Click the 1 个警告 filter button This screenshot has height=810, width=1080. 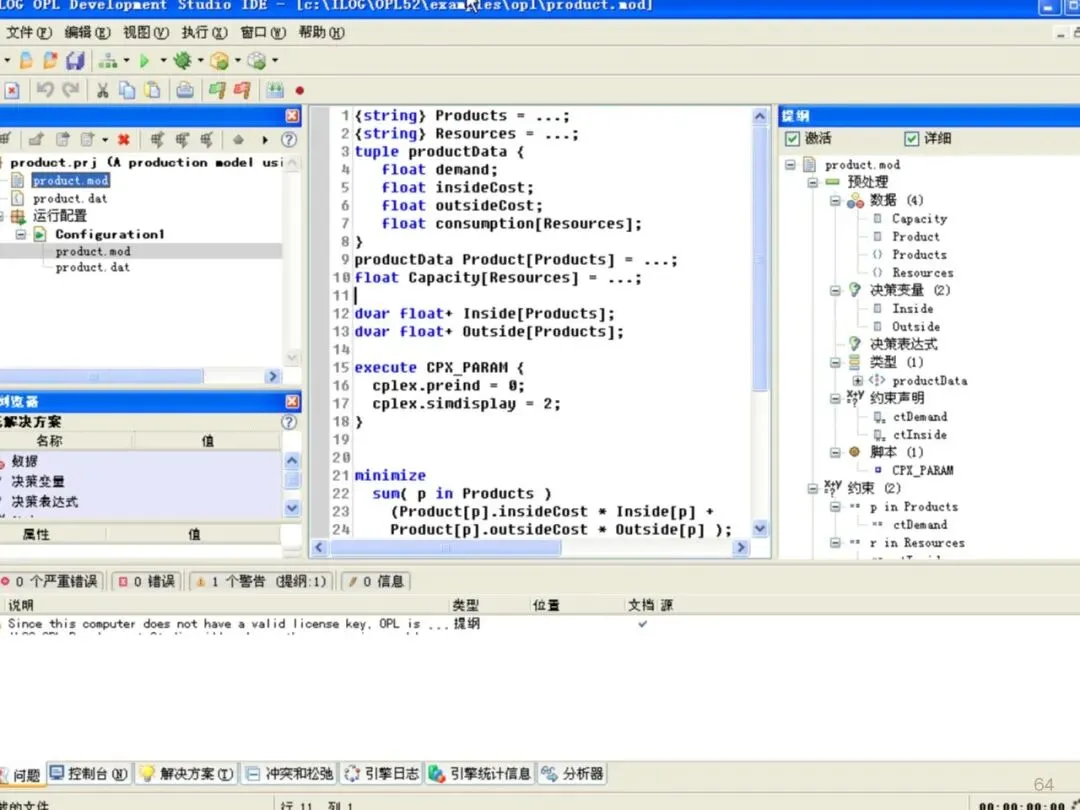click(x=261, y=581)
